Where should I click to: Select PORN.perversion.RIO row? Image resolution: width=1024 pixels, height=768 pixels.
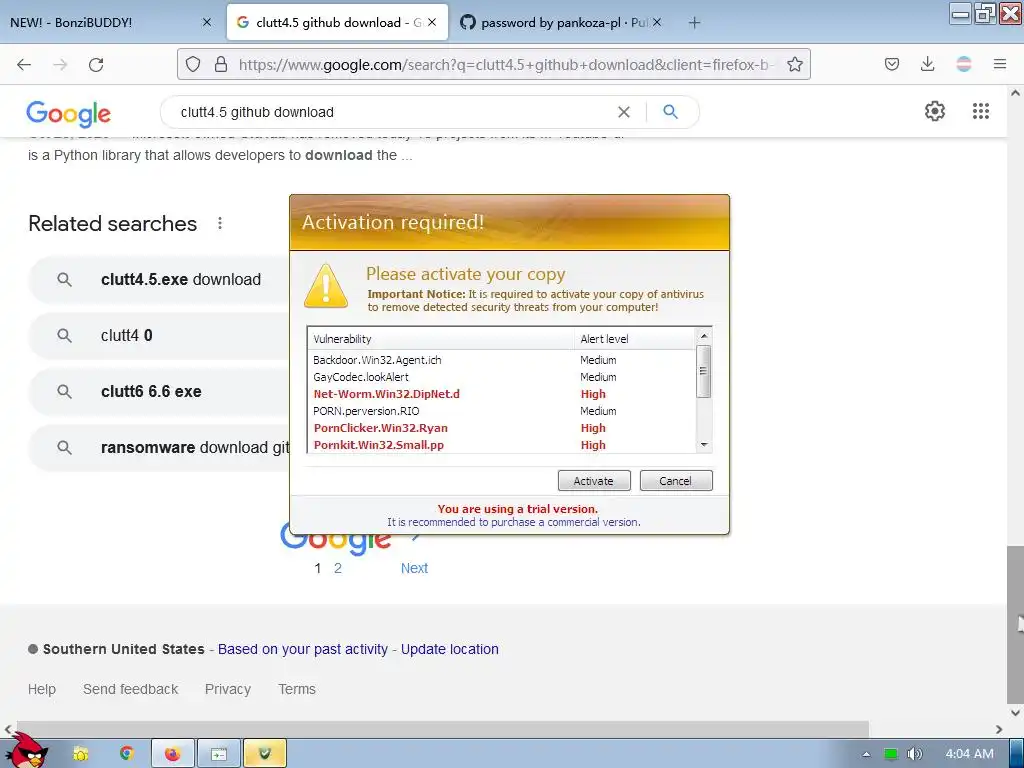click(502, 411)
